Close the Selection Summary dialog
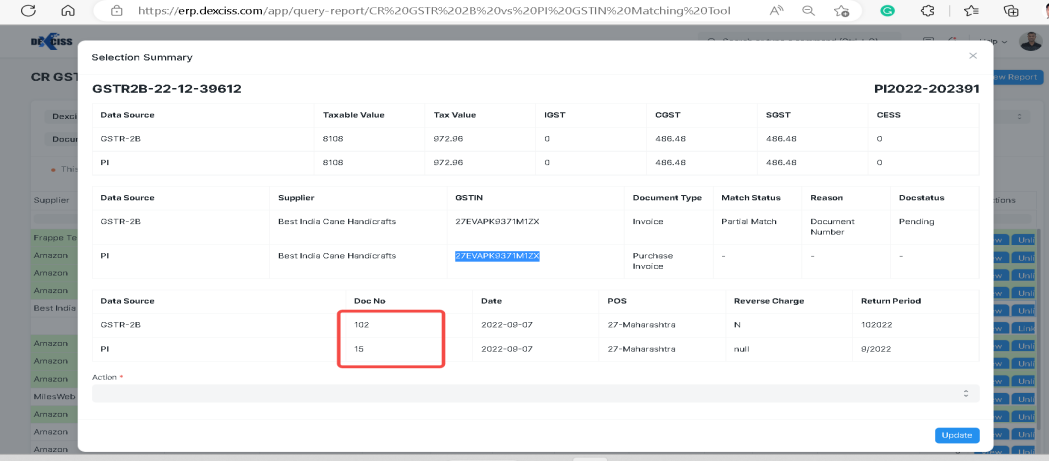Image resolution: width=1050 pixels, height=462 pixels. [x=972, y=56]
